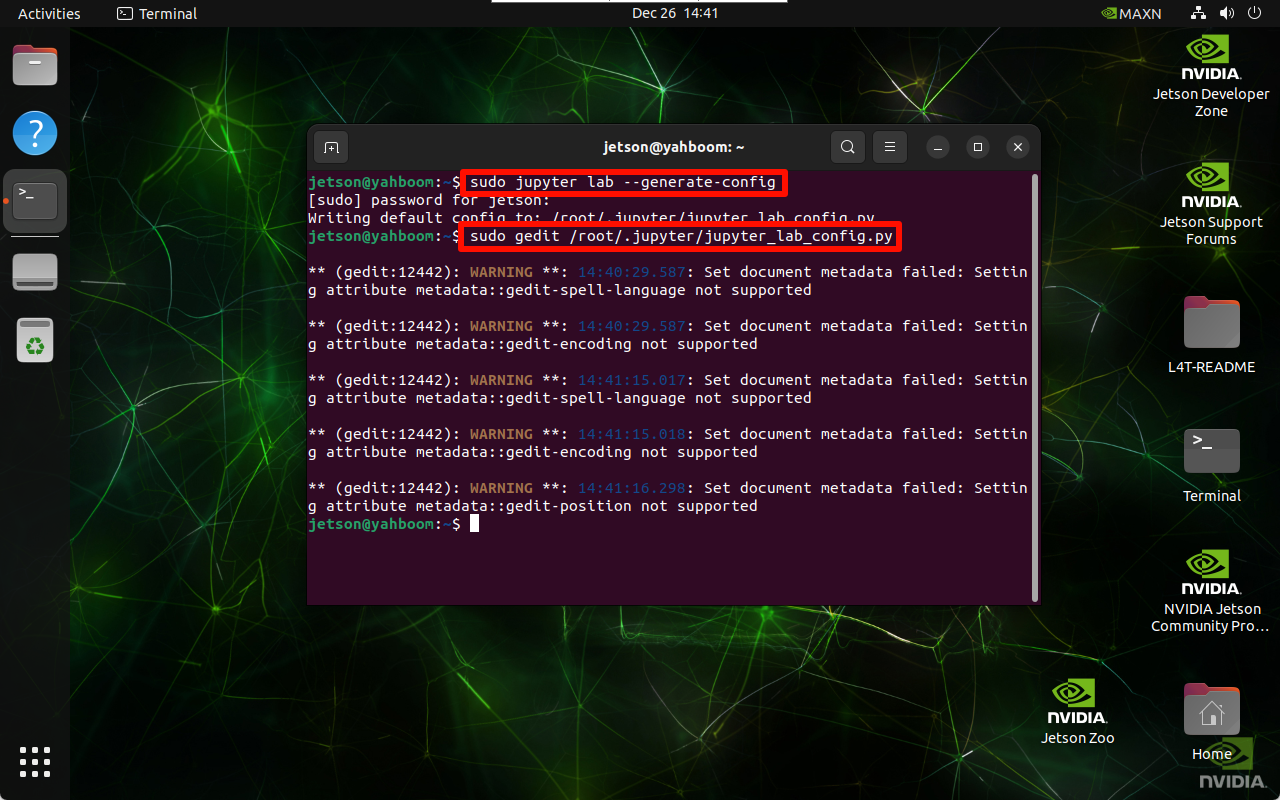This screenshot has height=800, width=1280.
Task: Open the Help icon in dock
Action: 35,133
